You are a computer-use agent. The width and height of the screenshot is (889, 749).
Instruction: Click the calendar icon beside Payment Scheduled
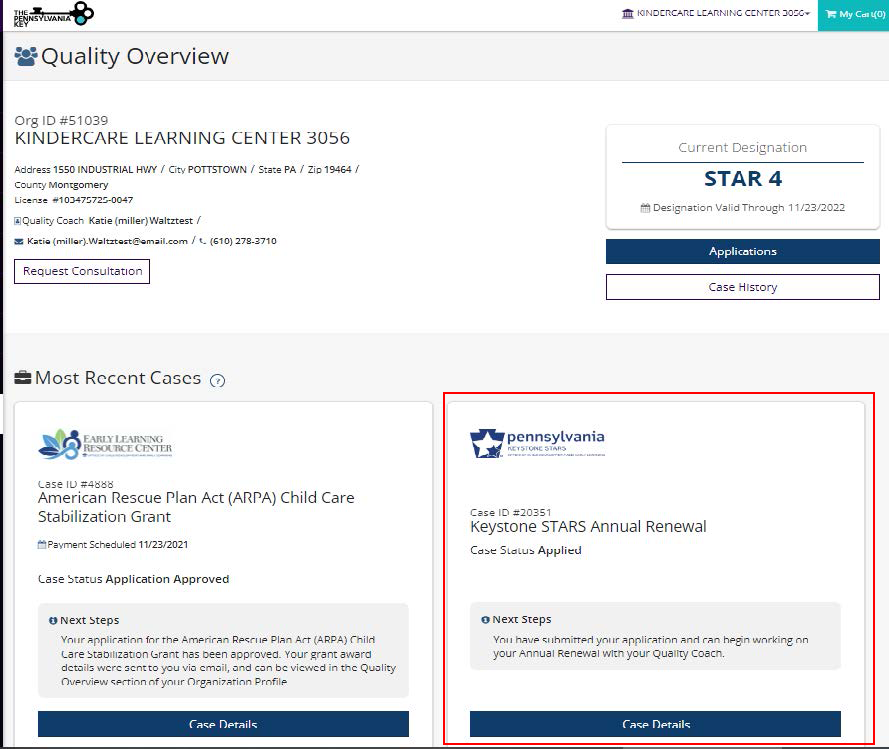(42, 545)
